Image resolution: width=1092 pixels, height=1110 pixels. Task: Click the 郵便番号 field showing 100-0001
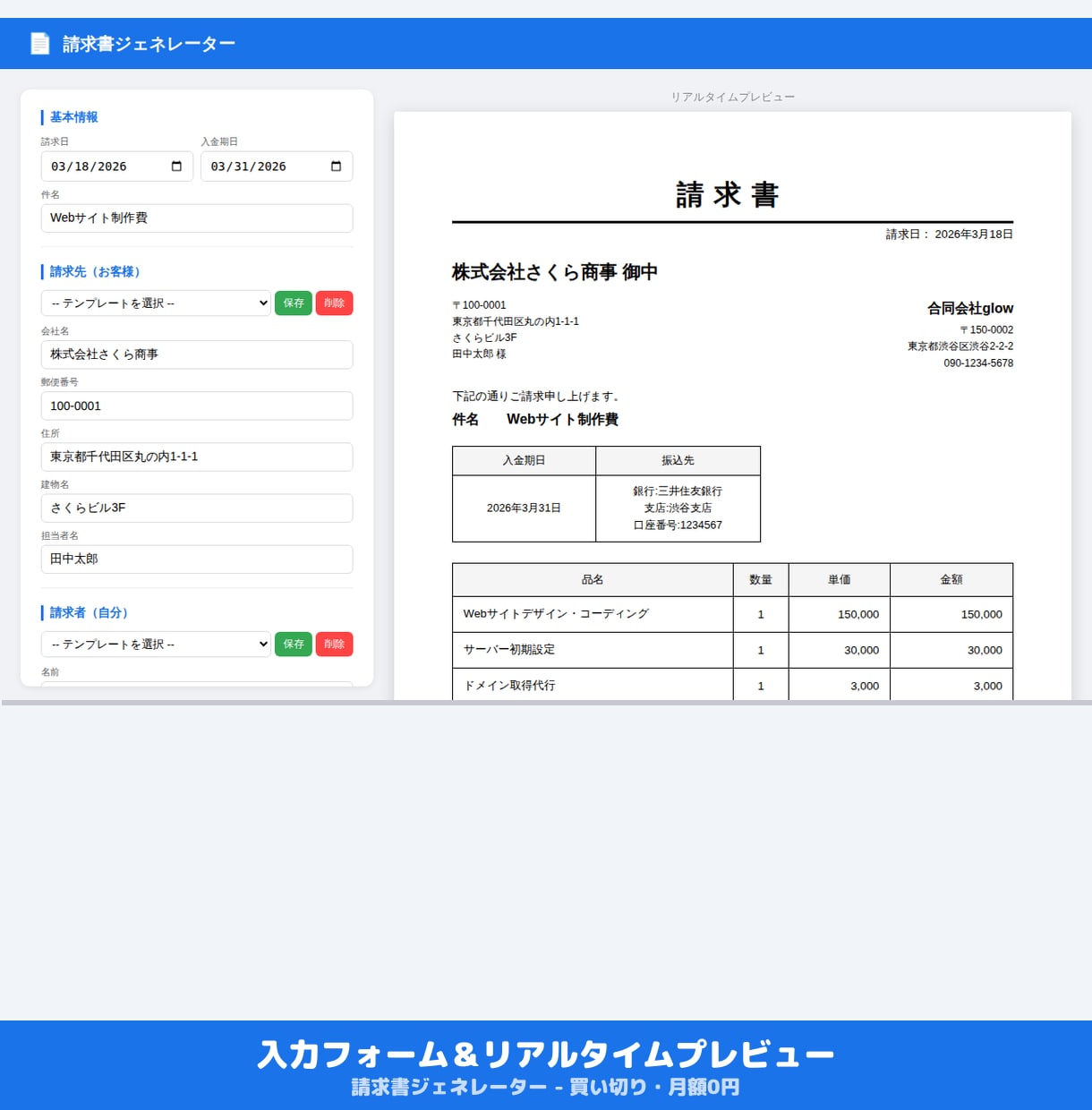[197, 406]
